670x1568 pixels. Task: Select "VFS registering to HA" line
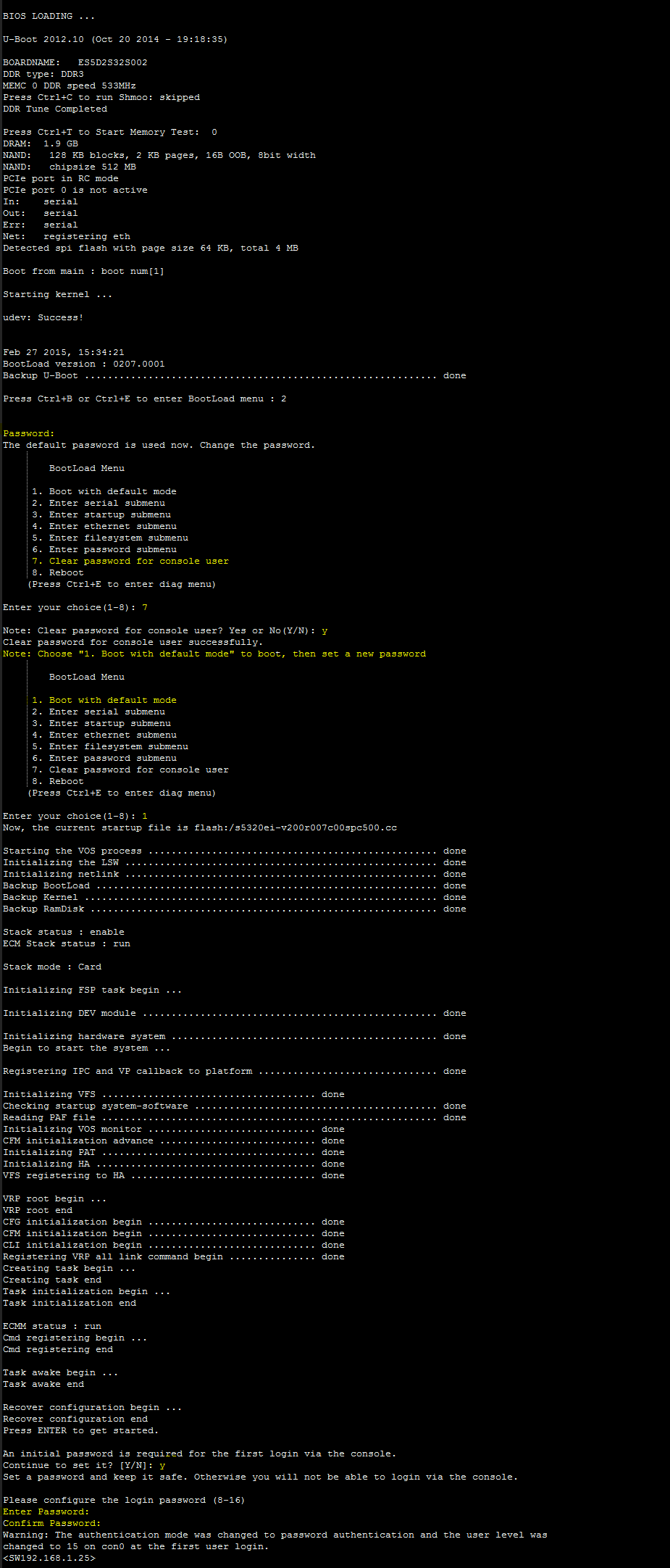(174, 1175)
